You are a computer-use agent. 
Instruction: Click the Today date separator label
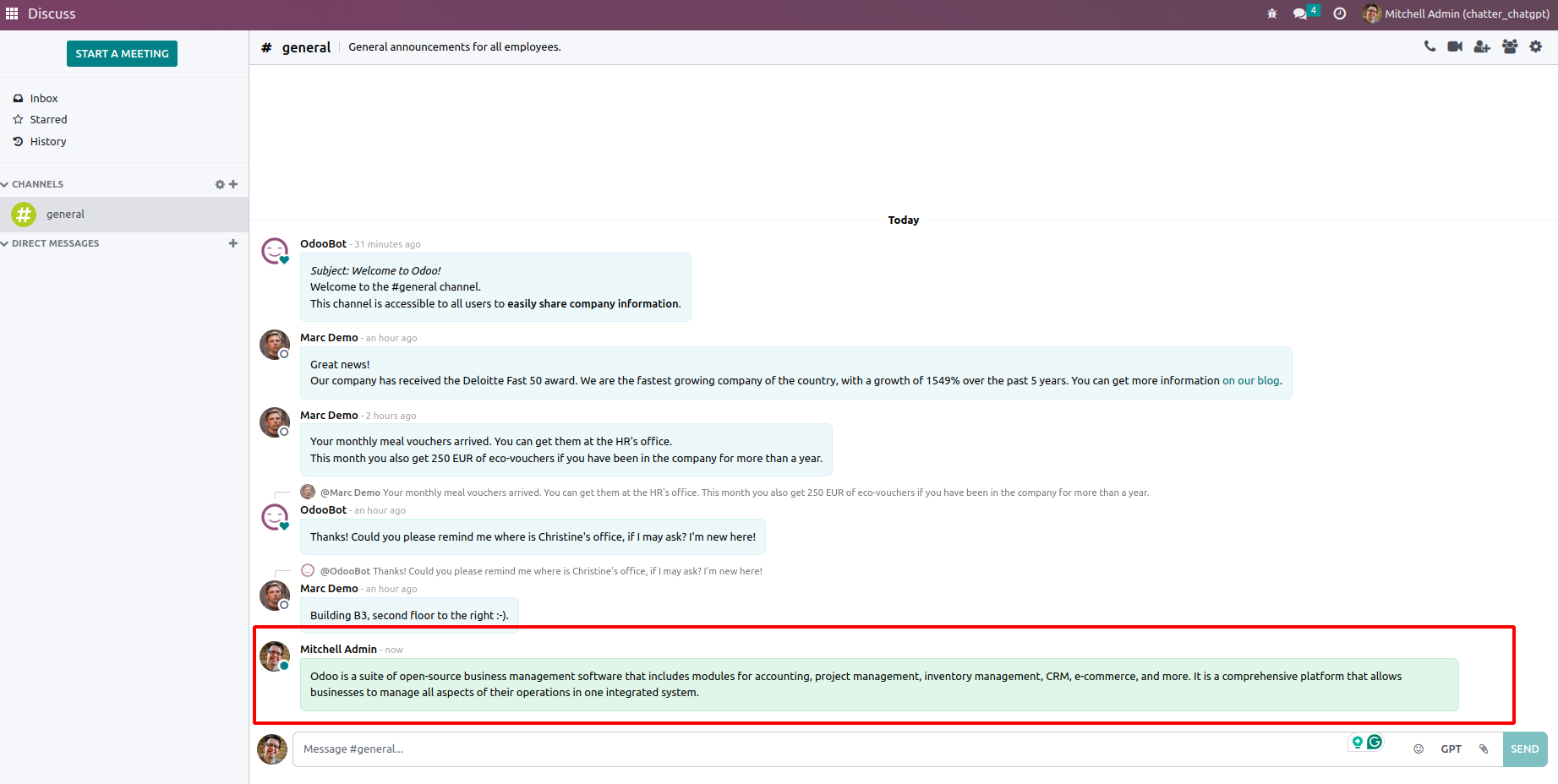point(904,220)
